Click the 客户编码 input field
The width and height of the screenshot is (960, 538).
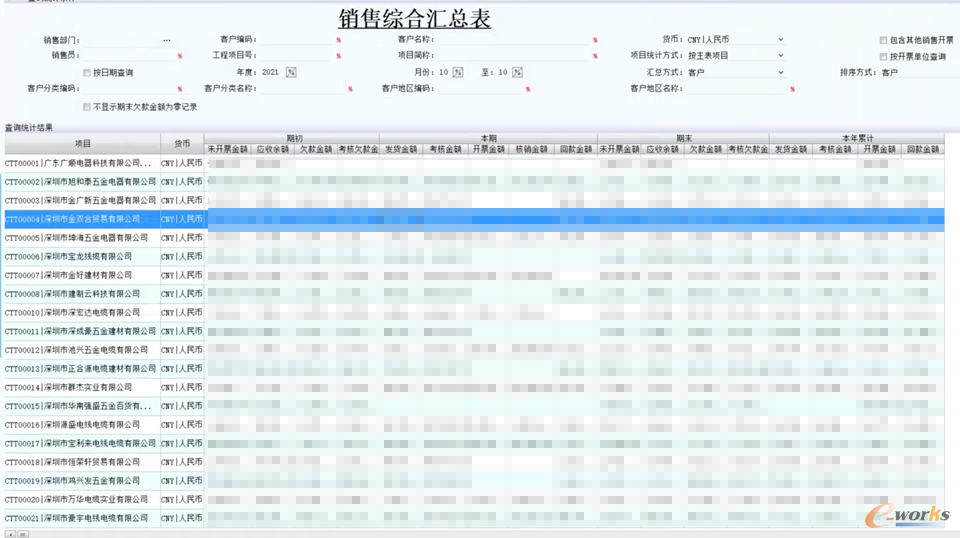click(x=296, y=40)
